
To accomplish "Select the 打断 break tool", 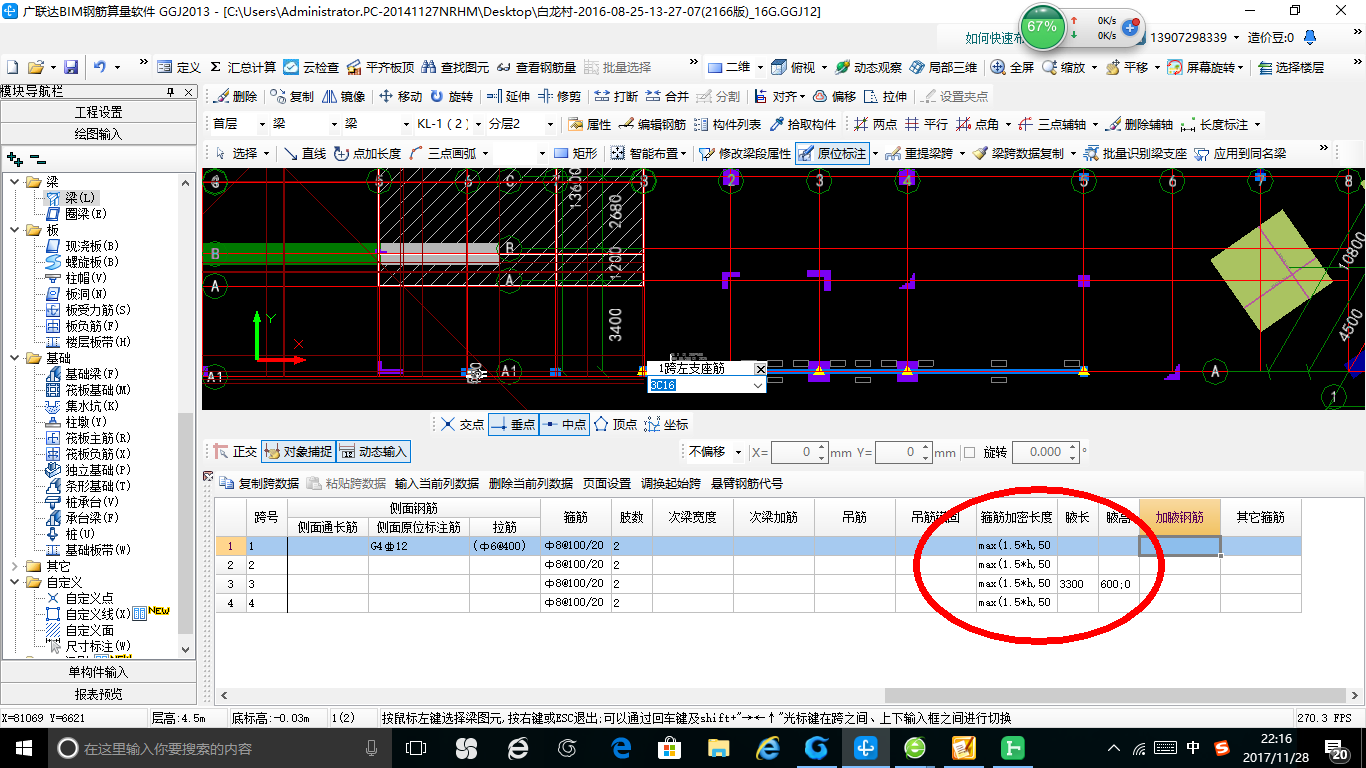I will [616, 96].
